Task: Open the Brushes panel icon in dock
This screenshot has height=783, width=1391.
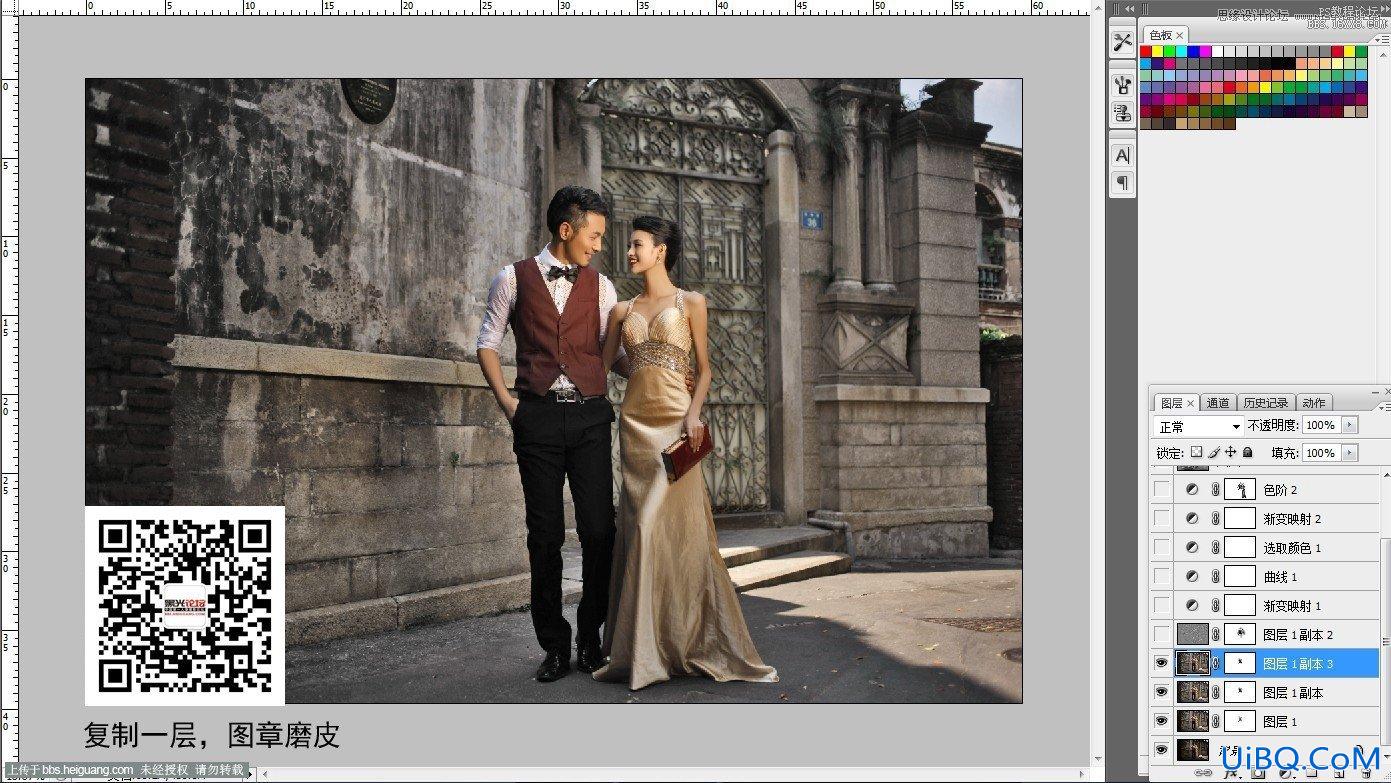Action: (x=1123, y=85)
